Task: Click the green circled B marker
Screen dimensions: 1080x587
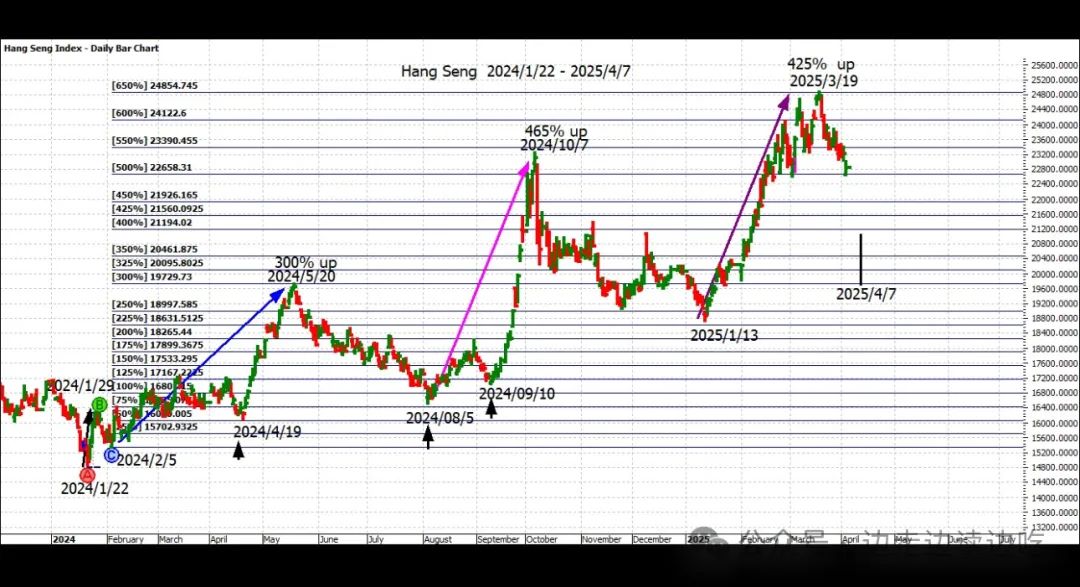Action: coord(99,404)
